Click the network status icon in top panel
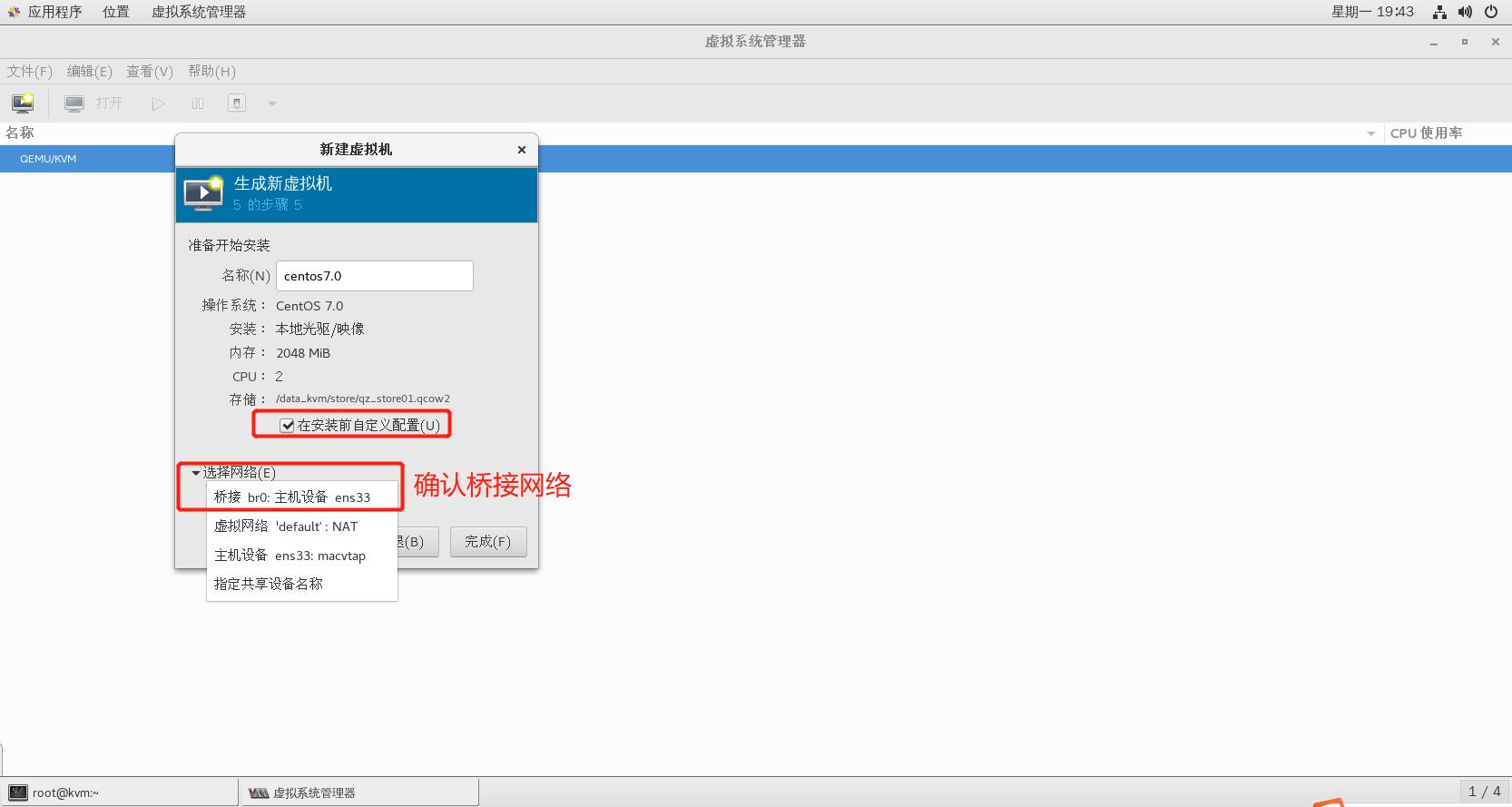 coord(1439,12)
